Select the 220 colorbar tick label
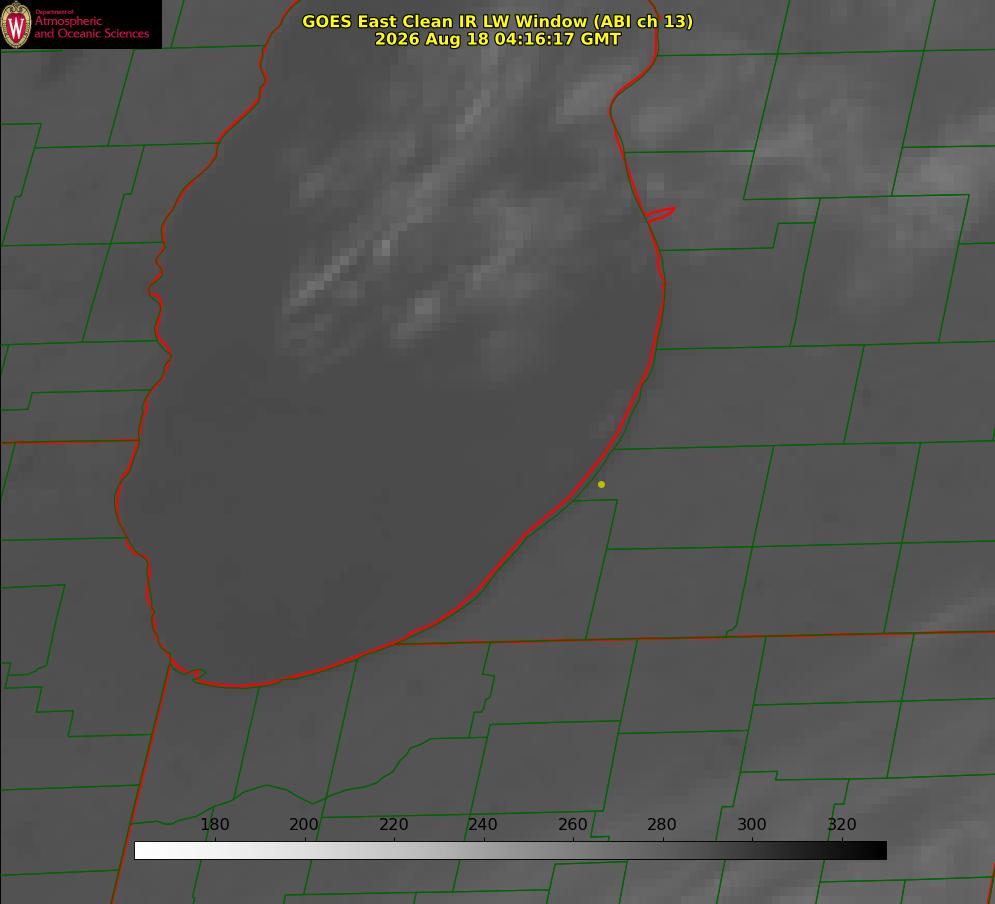 393,824
